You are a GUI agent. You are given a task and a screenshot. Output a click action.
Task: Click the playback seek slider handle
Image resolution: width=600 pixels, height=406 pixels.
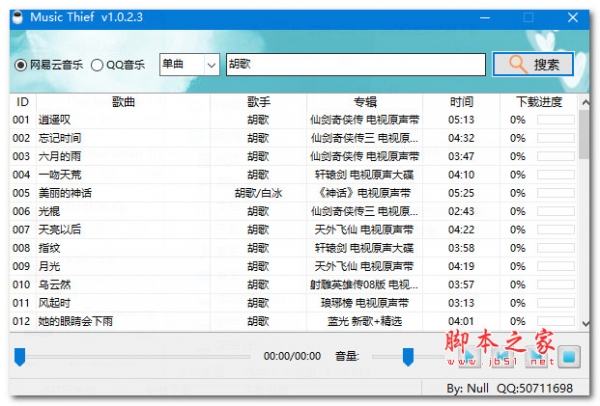[x=20, y=357]
